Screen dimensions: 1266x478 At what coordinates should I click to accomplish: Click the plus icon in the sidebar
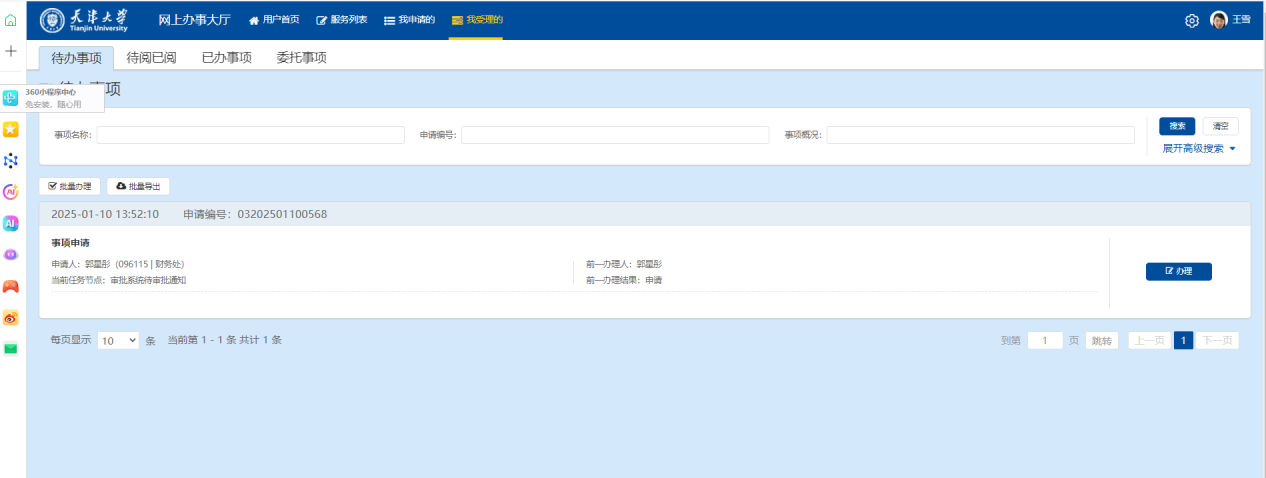pos(11,51)
